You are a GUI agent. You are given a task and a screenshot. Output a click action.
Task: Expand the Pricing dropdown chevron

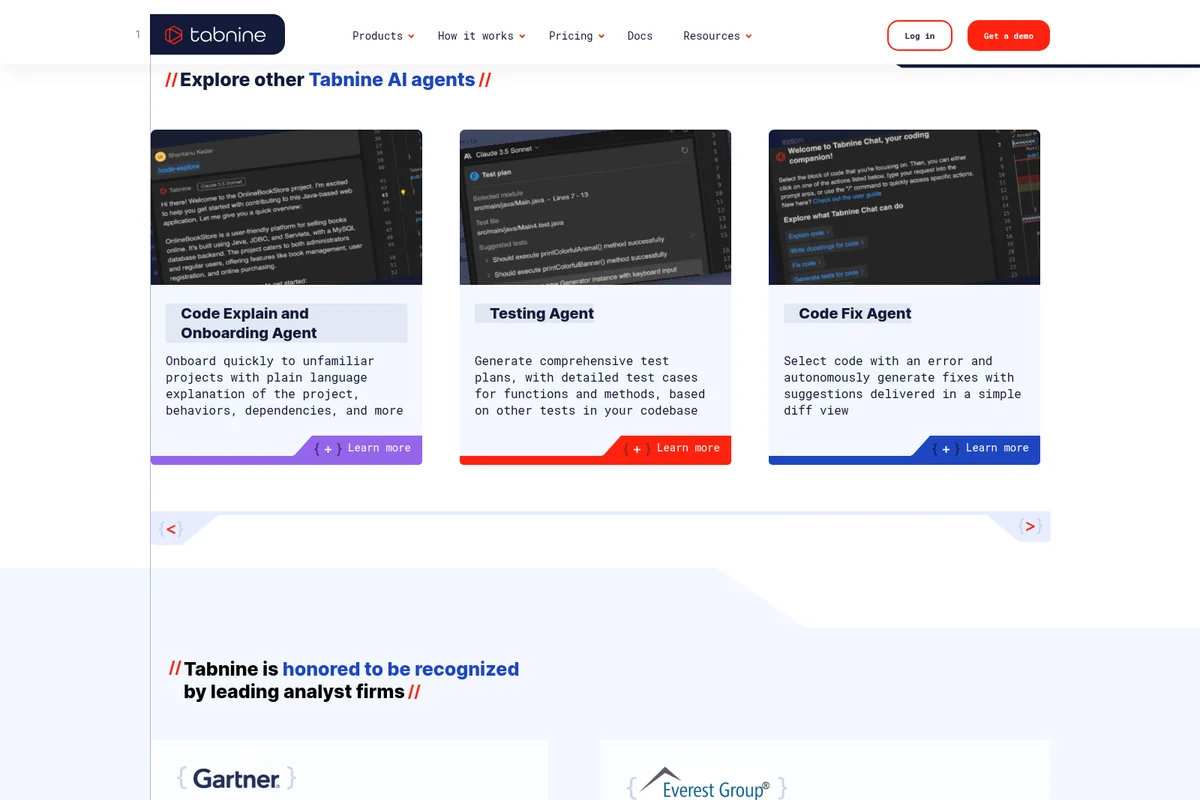click(x=601, y=37)
